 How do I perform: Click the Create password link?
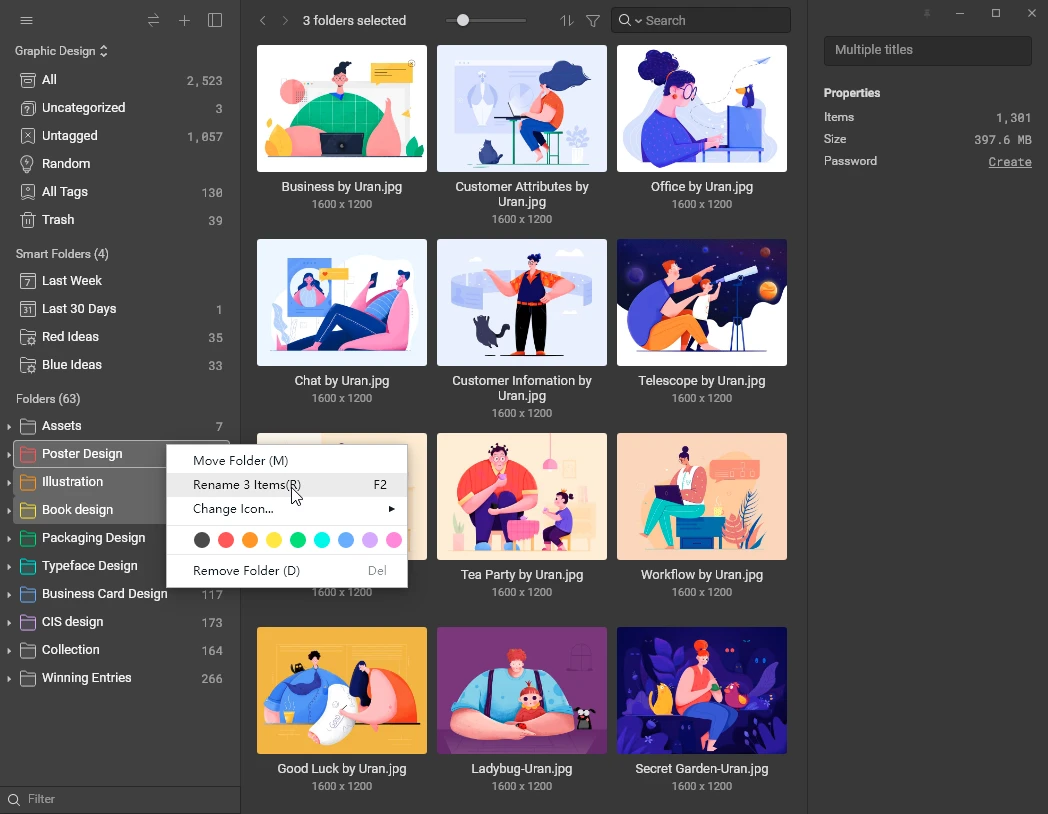1009,161
